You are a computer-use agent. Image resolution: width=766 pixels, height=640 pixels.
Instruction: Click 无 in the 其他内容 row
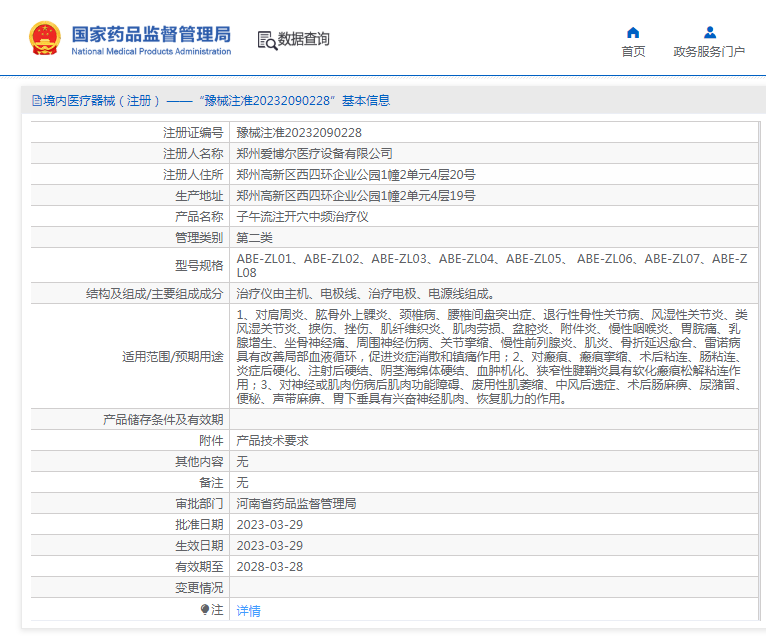[242, 462]
